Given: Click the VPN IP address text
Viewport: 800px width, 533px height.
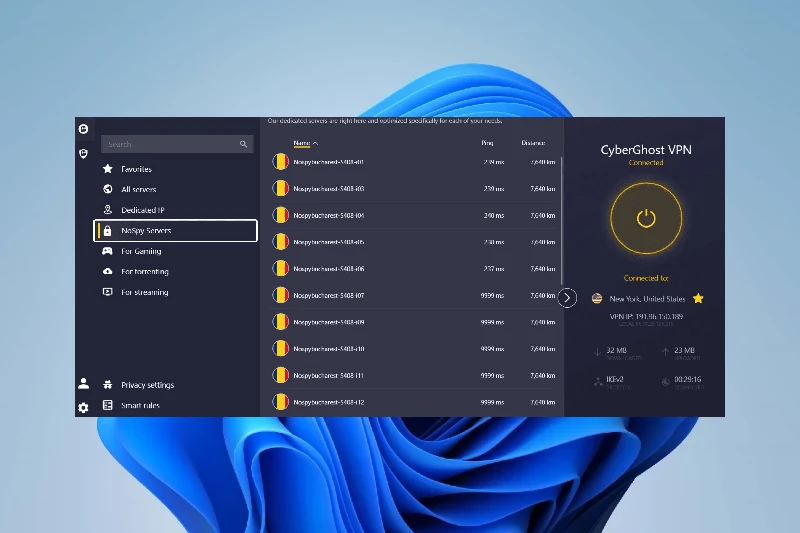Looking at the screenshot, I should click(646, 316).
